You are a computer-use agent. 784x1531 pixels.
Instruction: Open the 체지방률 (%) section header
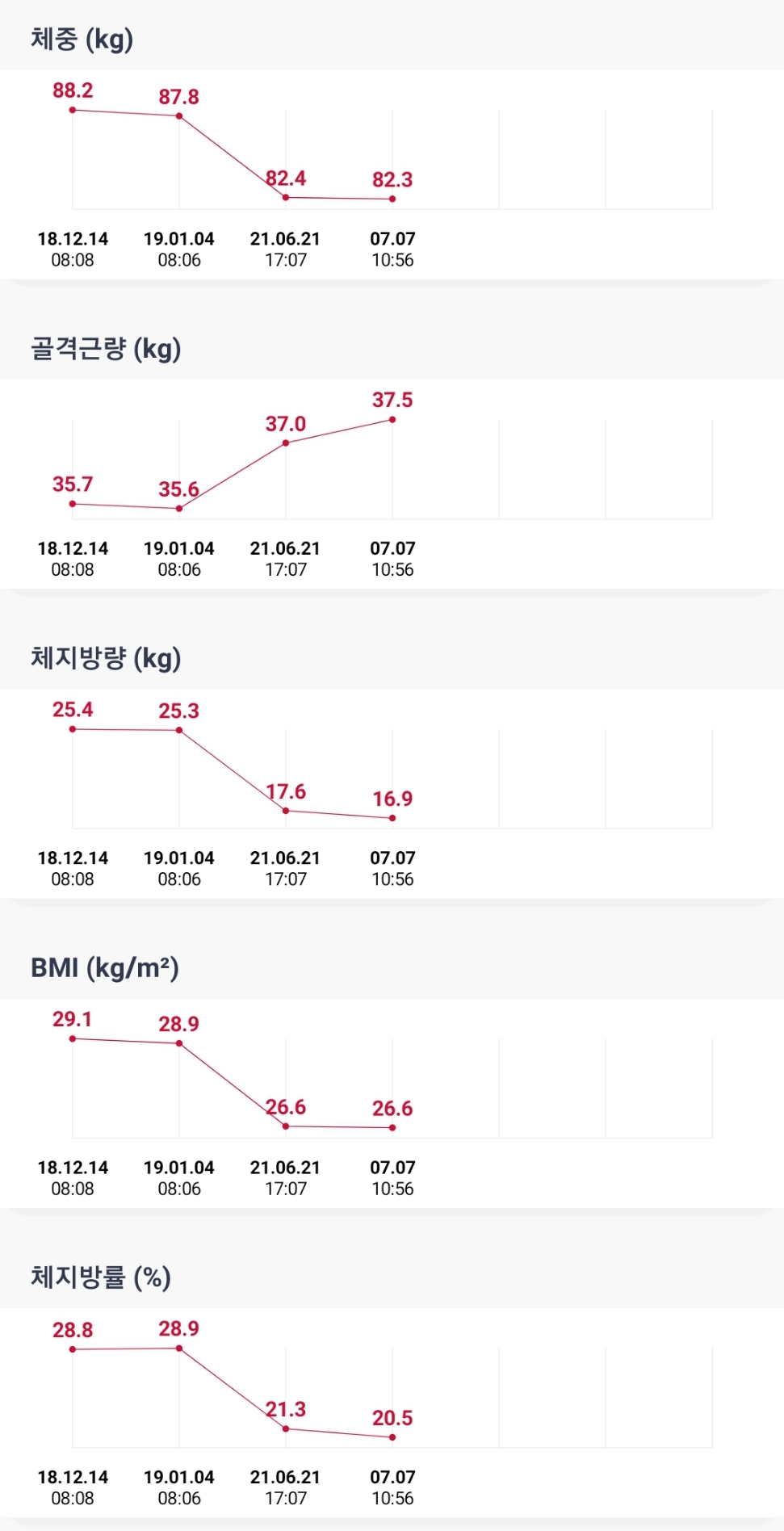click(101, 1277)
